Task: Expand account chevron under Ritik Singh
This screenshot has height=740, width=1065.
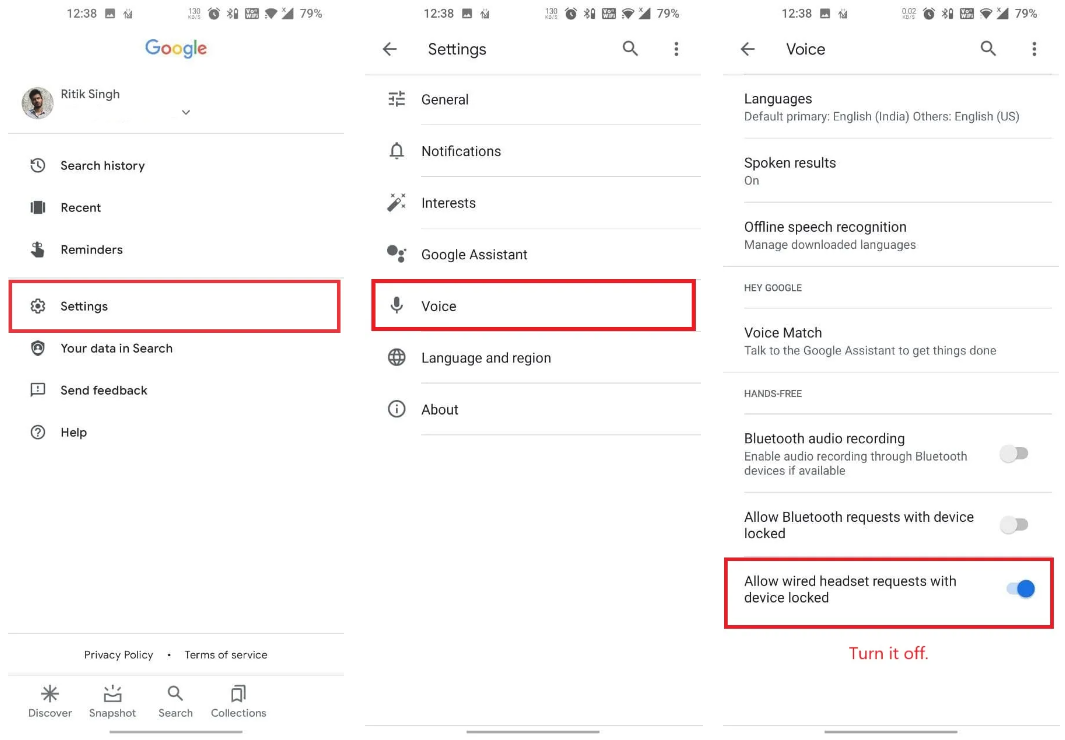Action: (x=186, y=112)
